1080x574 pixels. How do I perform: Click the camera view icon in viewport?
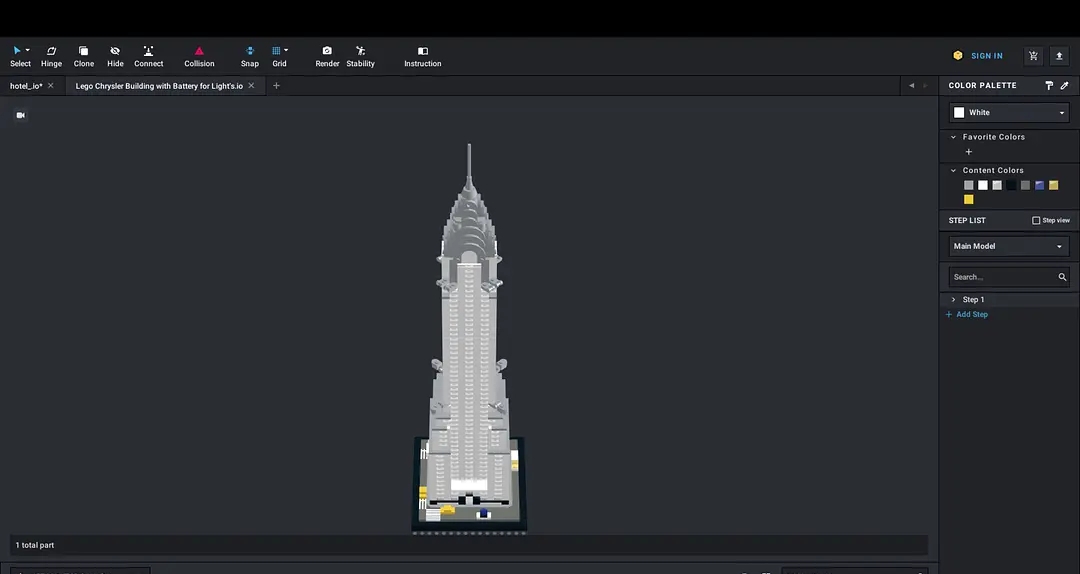pyautogui.click(x=21, y=115)
